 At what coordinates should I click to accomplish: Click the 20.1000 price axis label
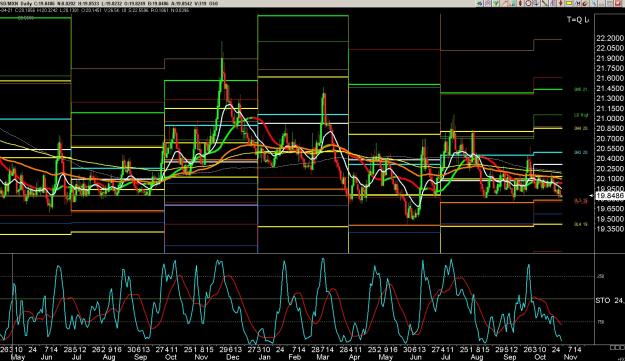(x=609, y=179)
